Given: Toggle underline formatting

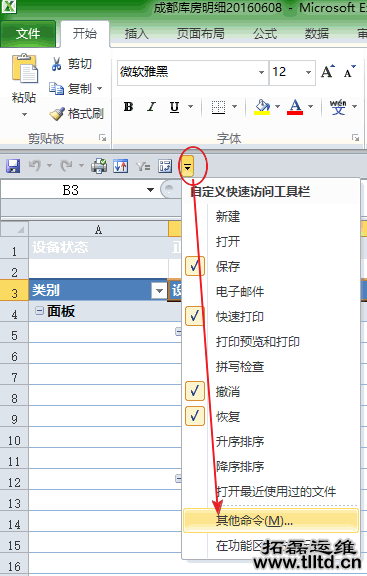Looking at the screenshot, I should [x=174, y=107].
